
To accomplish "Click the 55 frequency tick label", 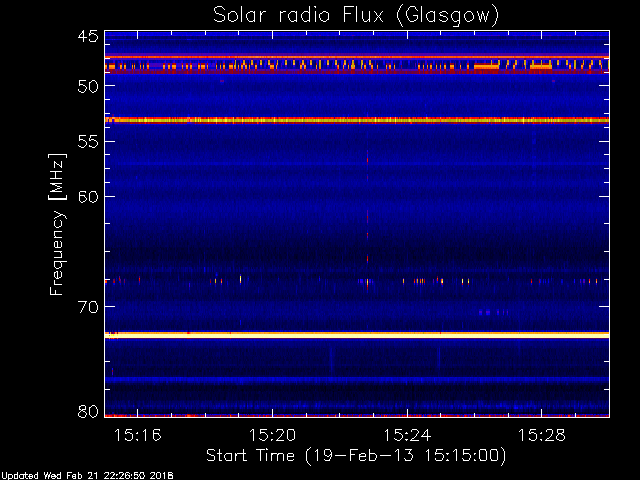I will pos(88,142).
